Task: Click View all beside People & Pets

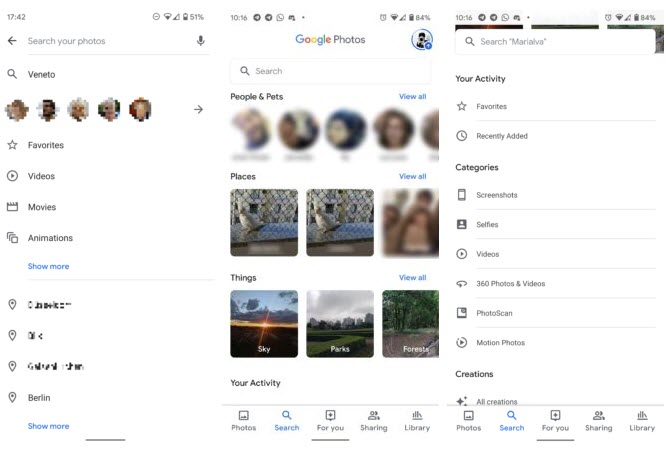Action: coord(412,97)
